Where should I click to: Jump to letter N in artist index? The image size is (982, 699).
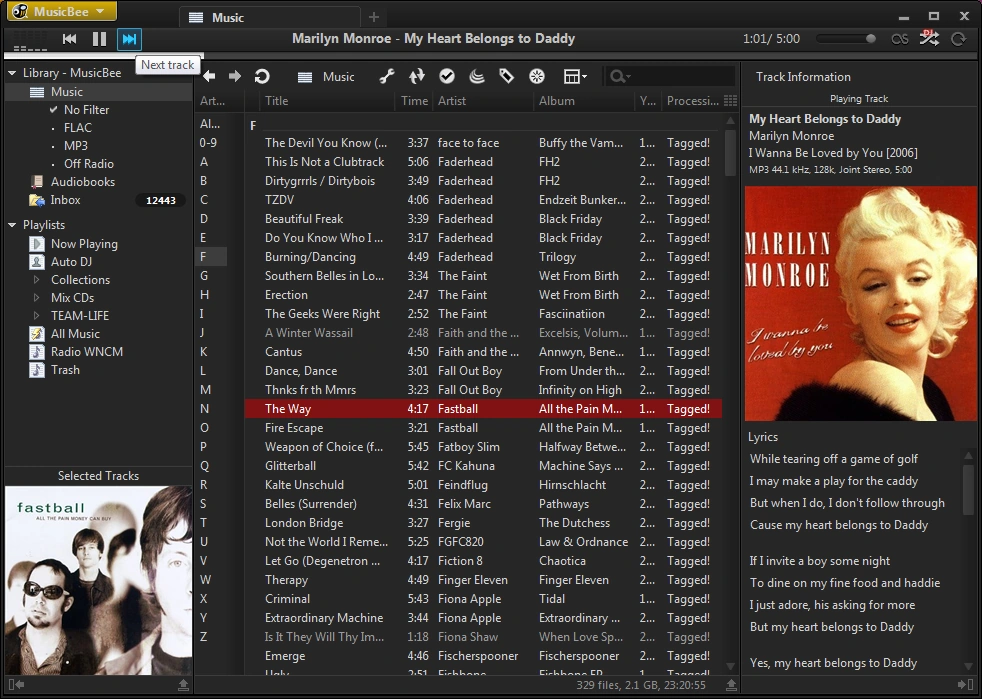coord(205,409)
